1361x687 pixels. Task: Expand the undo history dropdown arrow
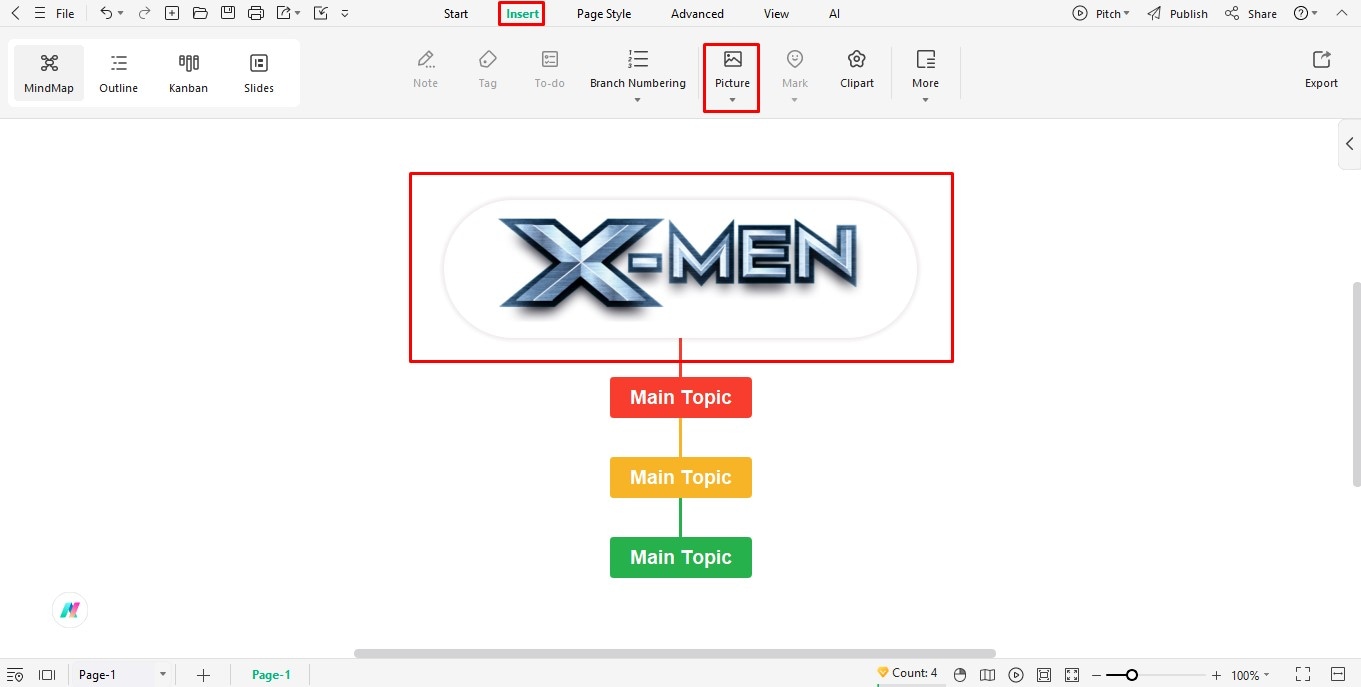[121, 14]
